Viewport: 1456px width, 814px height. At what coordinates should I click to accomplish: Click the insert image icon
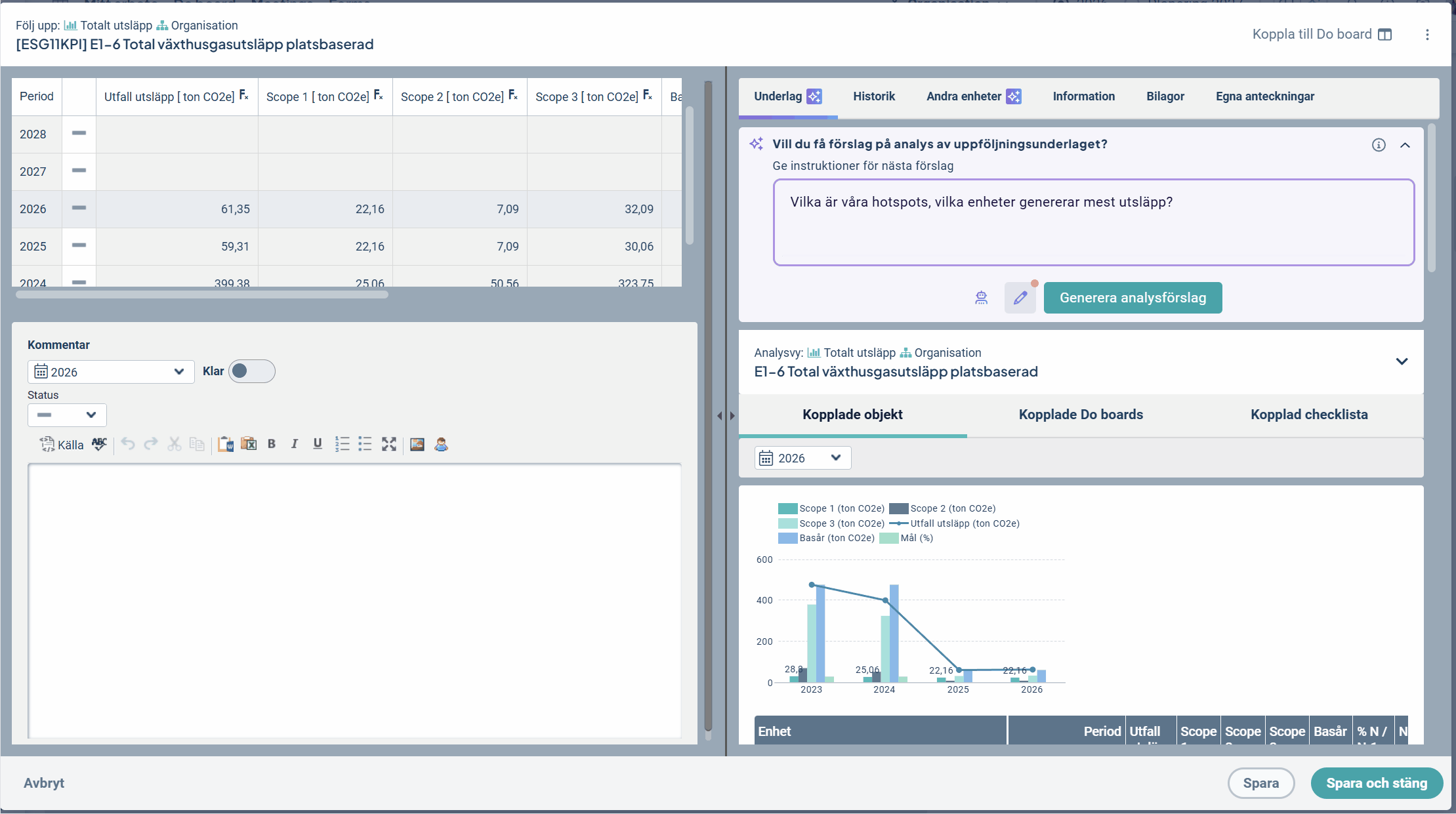coord(417,444)
